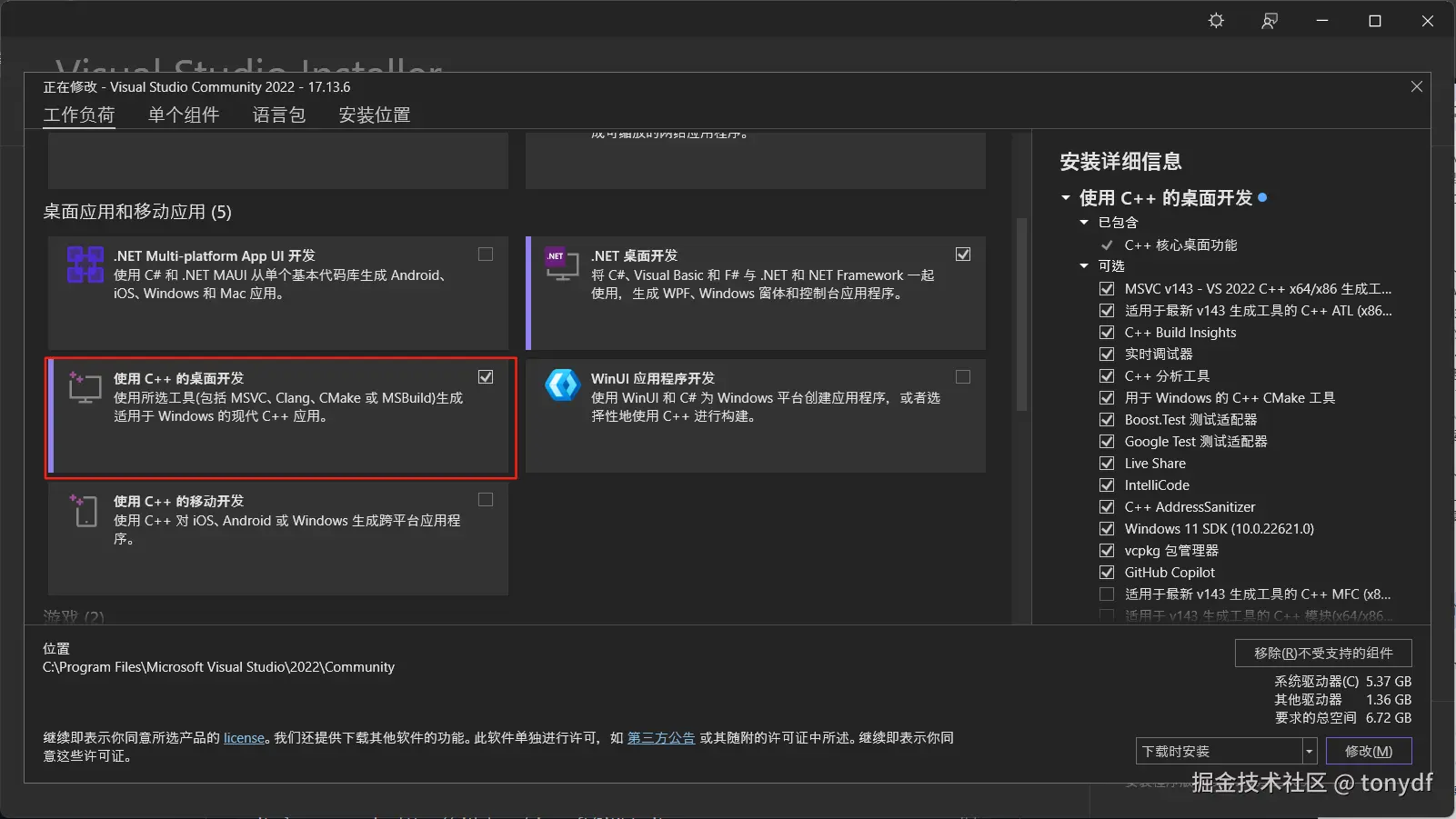Toggle the Windows 11 SDK checkbox
Image resolution: width=1456 pixels, height=819 pixels.
click(1107, 529)
